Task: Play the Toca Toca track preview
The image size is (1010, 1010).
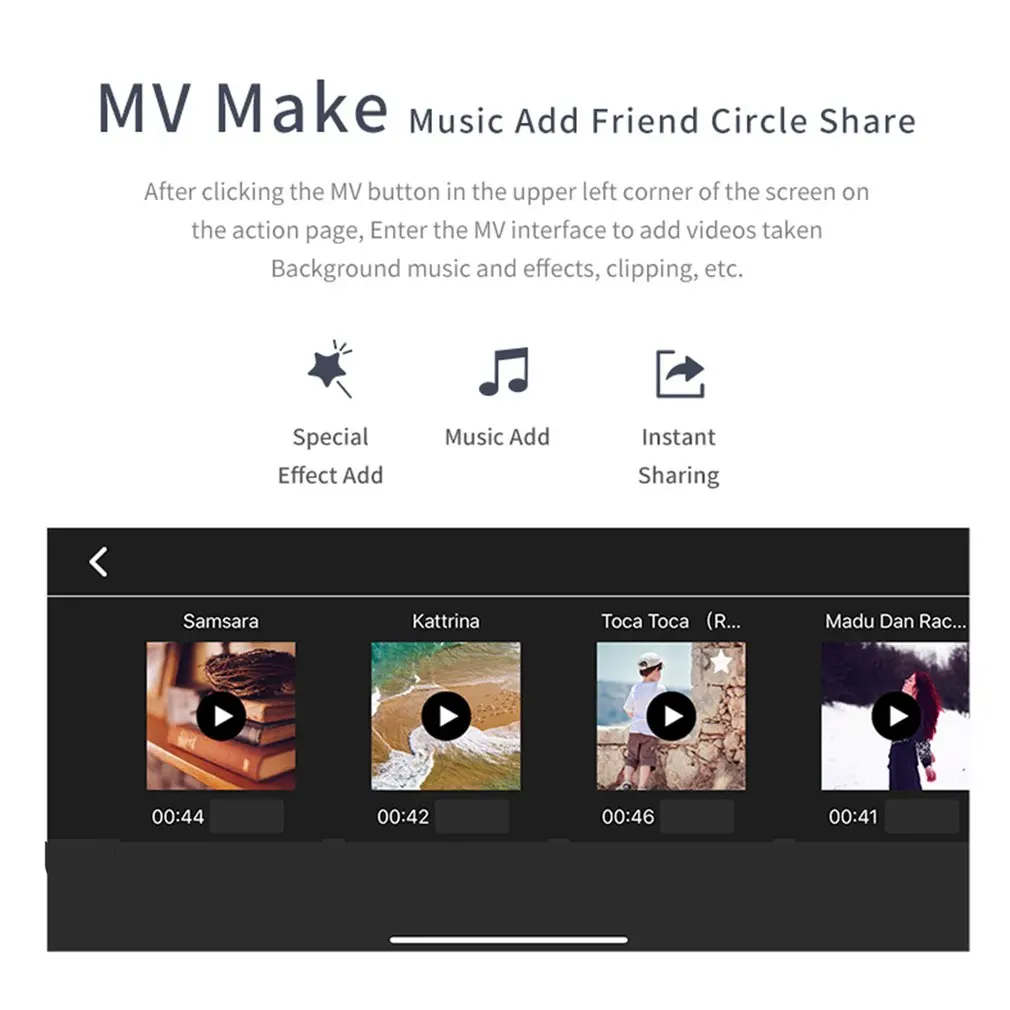Action: pyautogui.click(x=671, y=716)
